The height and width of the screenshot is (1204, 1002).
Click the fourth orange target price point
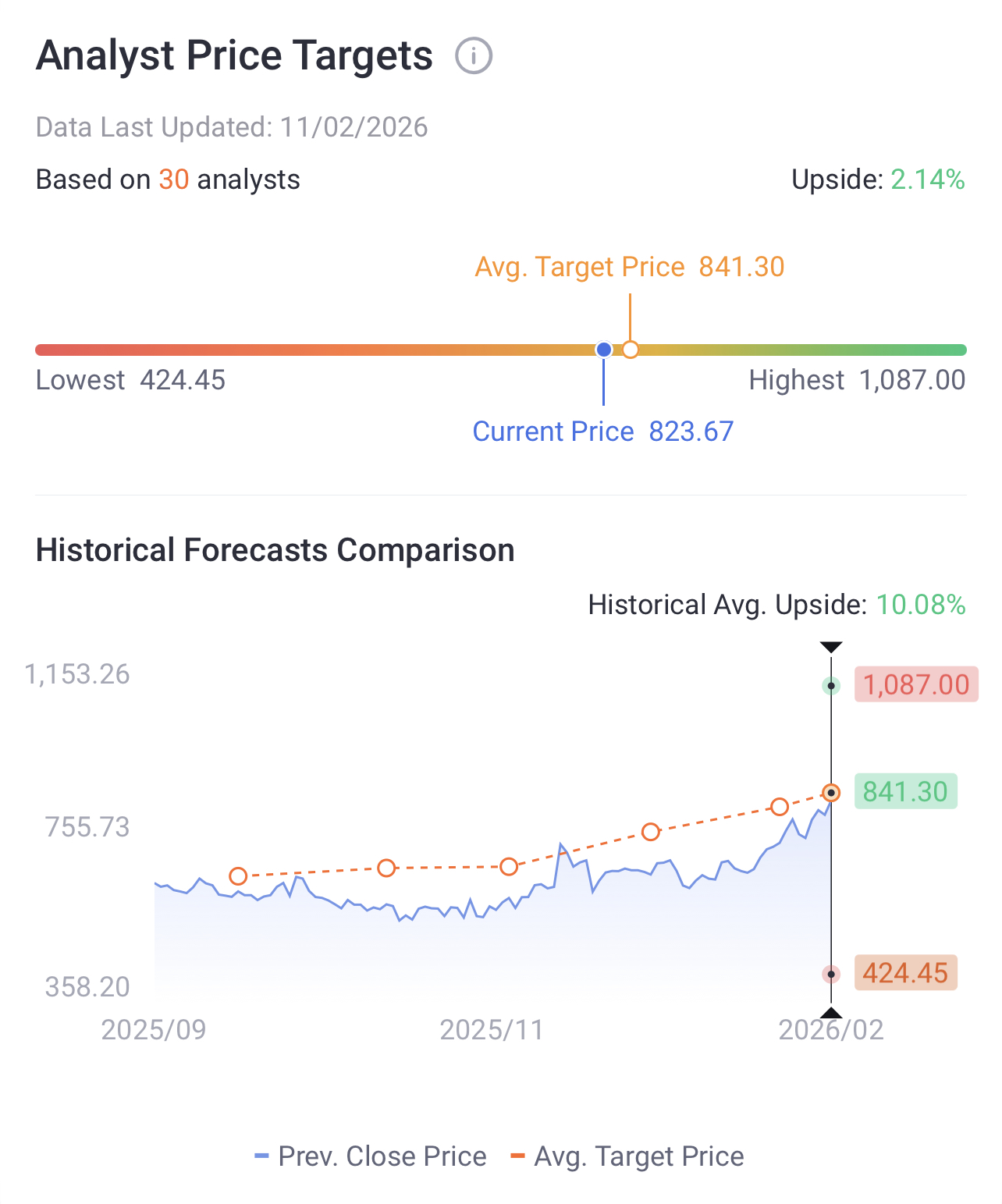[x=651, y=832]
